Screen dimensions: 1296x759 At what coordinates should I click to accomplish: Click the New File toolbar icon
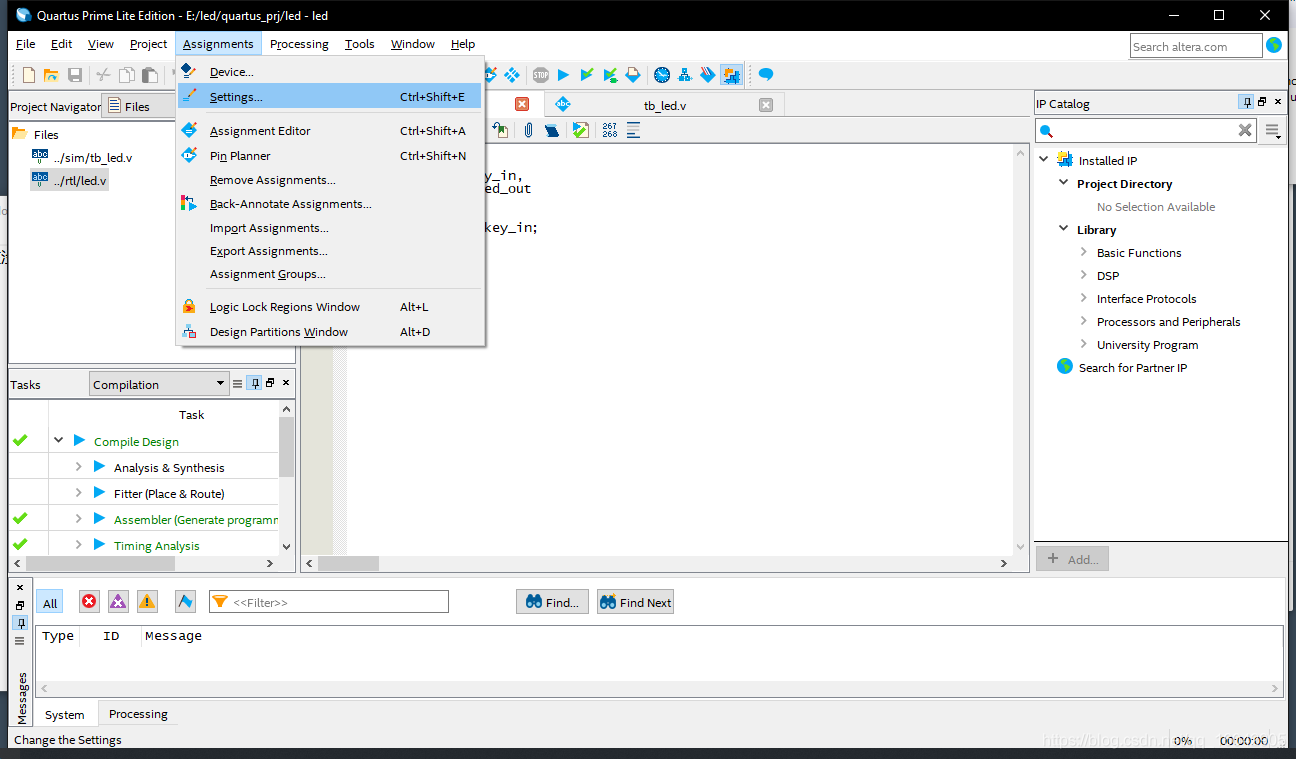[x=29, y=75]
